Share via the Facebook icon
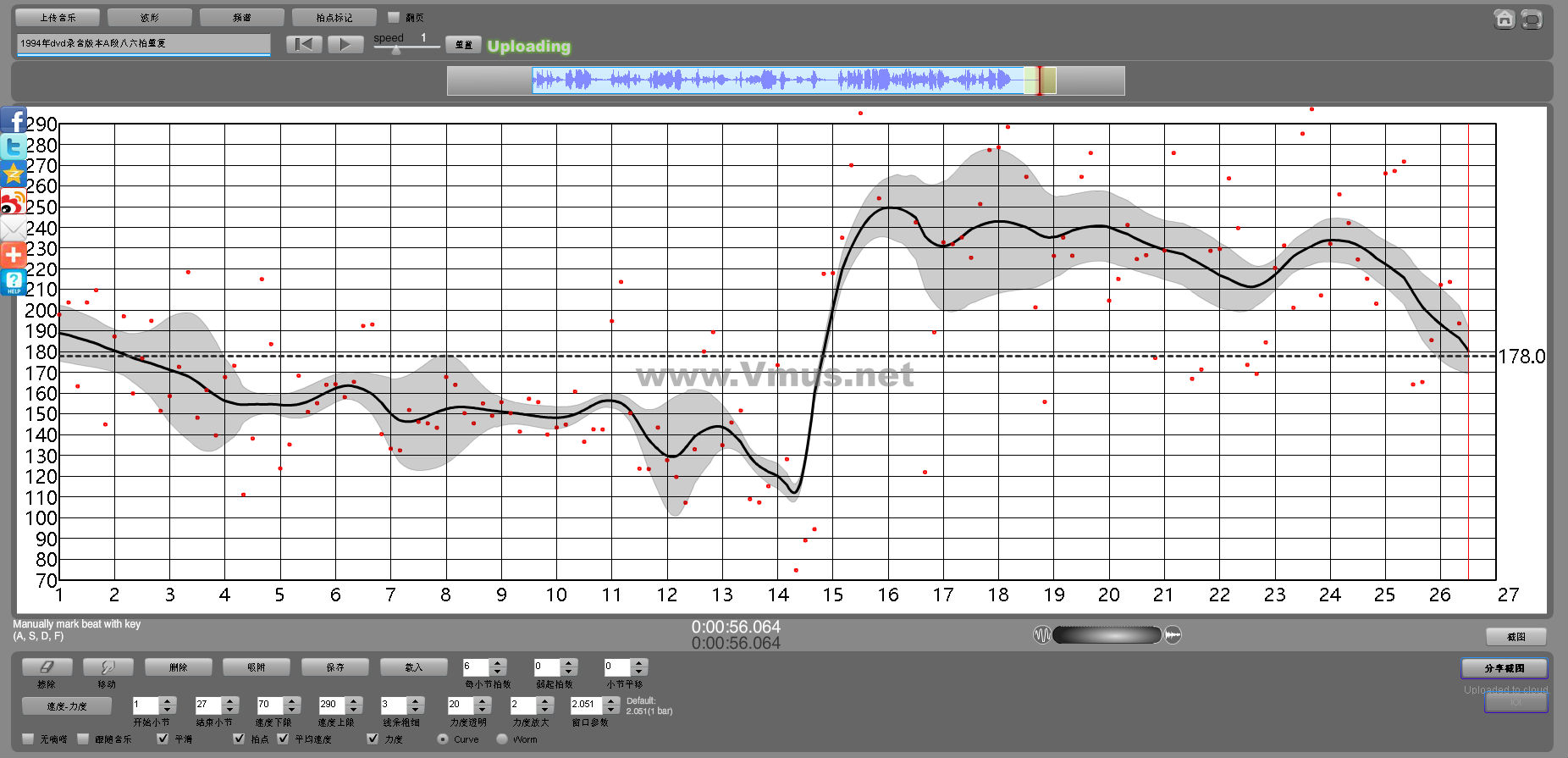The width and height of the screenshot is (1568, 758). click(x=14, y=120)
